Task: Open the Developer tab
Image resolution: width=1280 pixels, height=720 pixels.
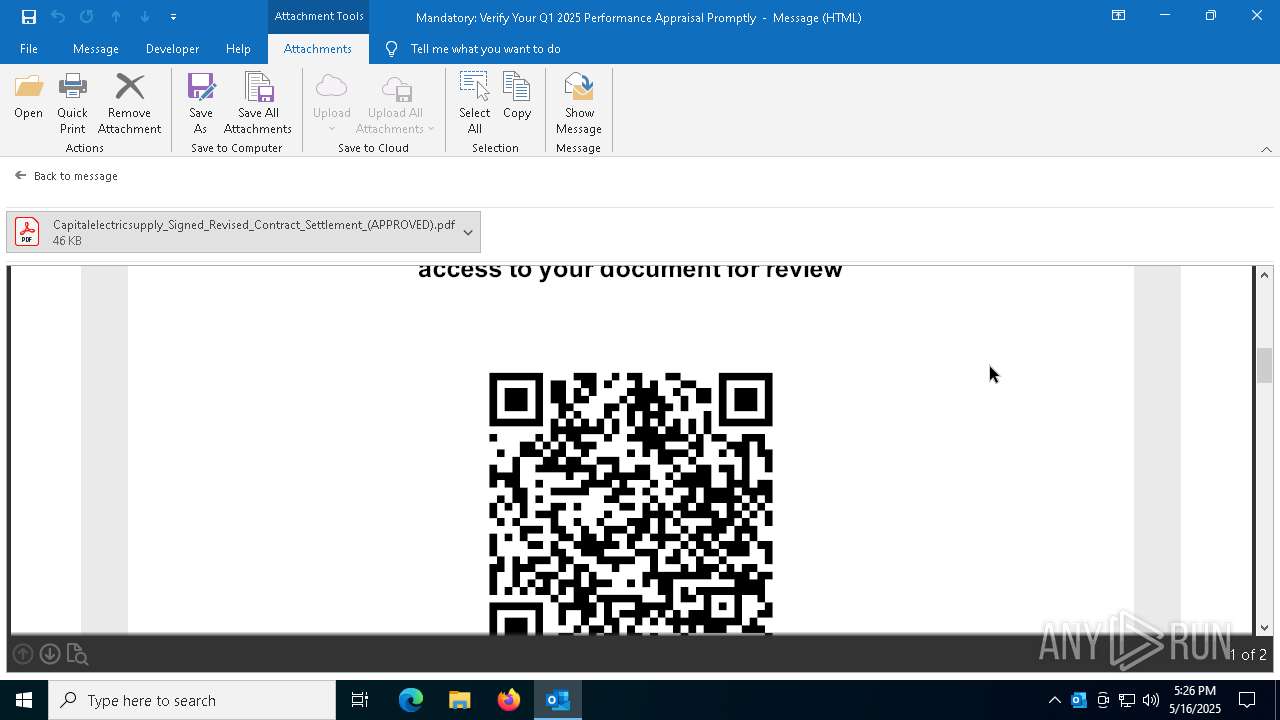Action: (x=172, y=49)
